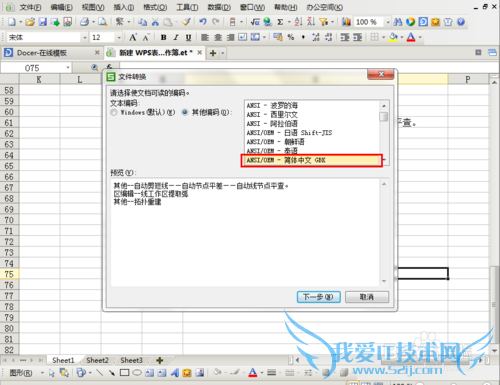Viewport: 500px width, 385px height.
Task: Expand the cell name box dropdown
Action: click(x=68, y=68)
